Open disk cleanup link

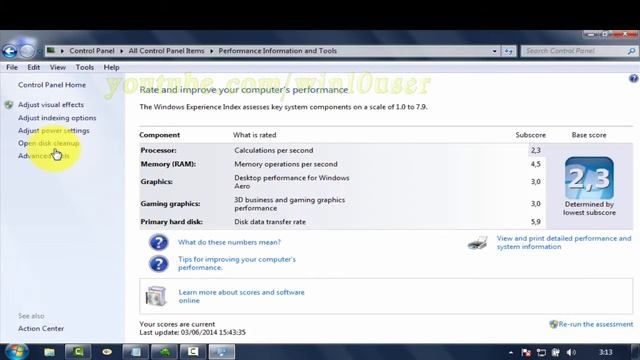49,143
